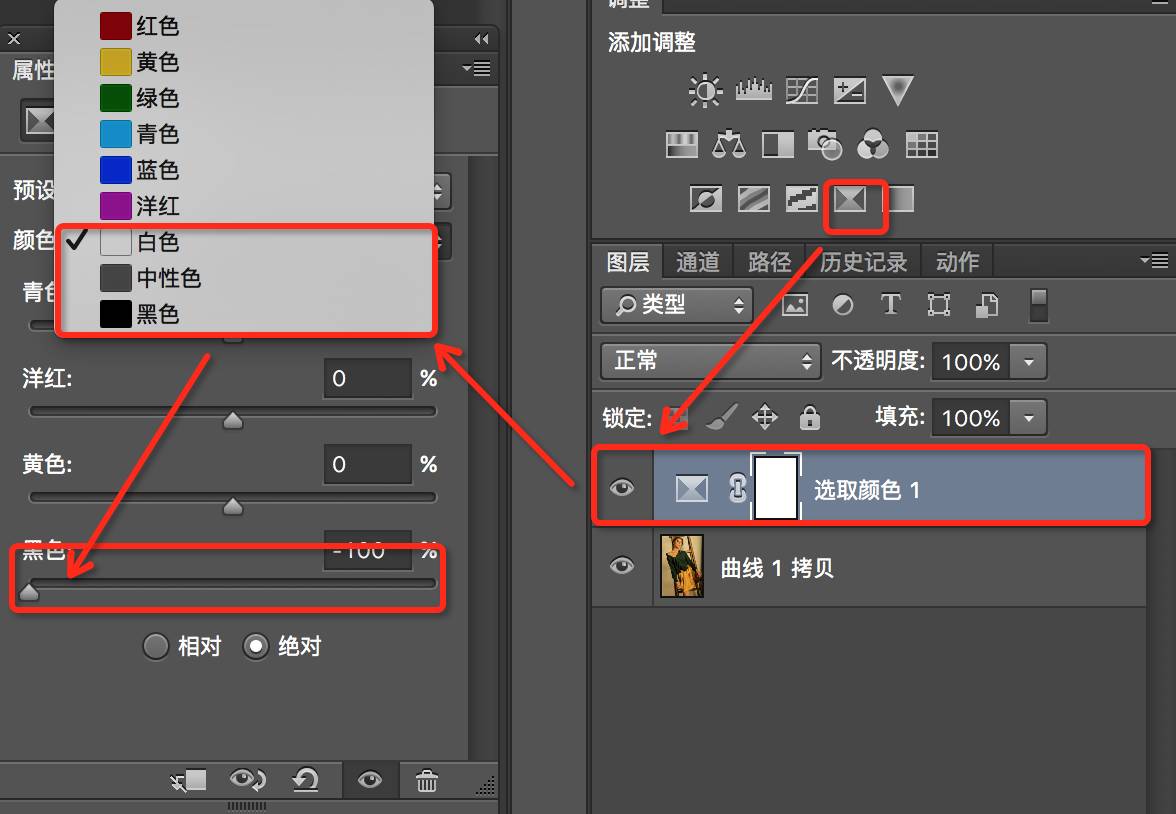Add a Photo Filter adjustment
The width and height of the screenshot is (1176, 814).
pos(825,144)
